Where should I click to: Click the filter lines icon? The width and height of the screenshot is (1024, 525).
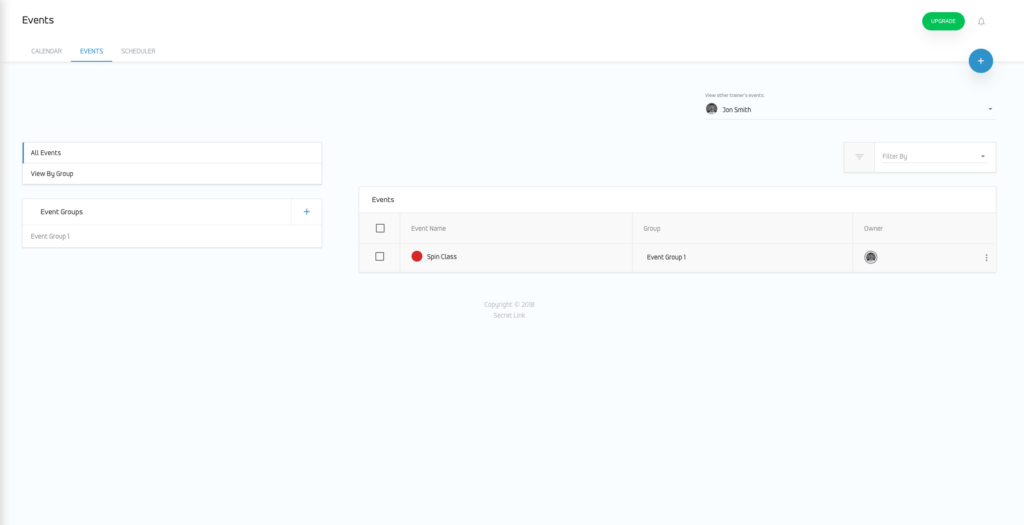click(x=859, y=157)
